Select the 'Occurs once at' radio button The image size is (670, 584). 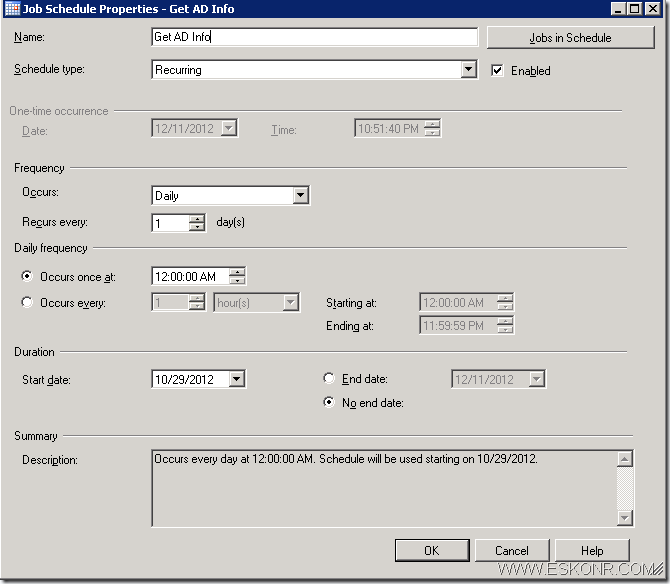click(27, 277)
